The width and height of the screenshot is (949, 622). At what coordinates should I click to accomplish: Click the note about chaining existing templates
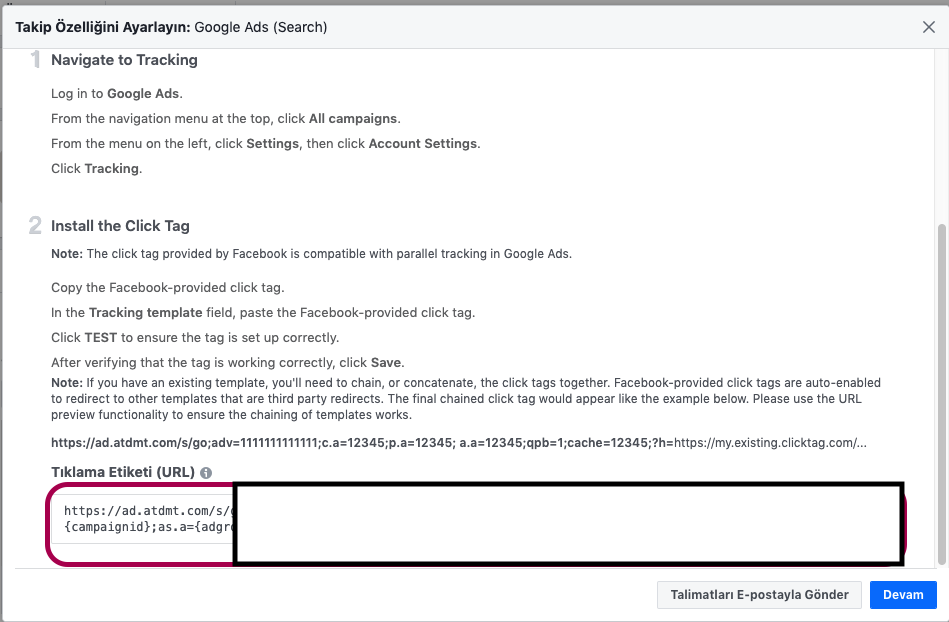point(466,399)
